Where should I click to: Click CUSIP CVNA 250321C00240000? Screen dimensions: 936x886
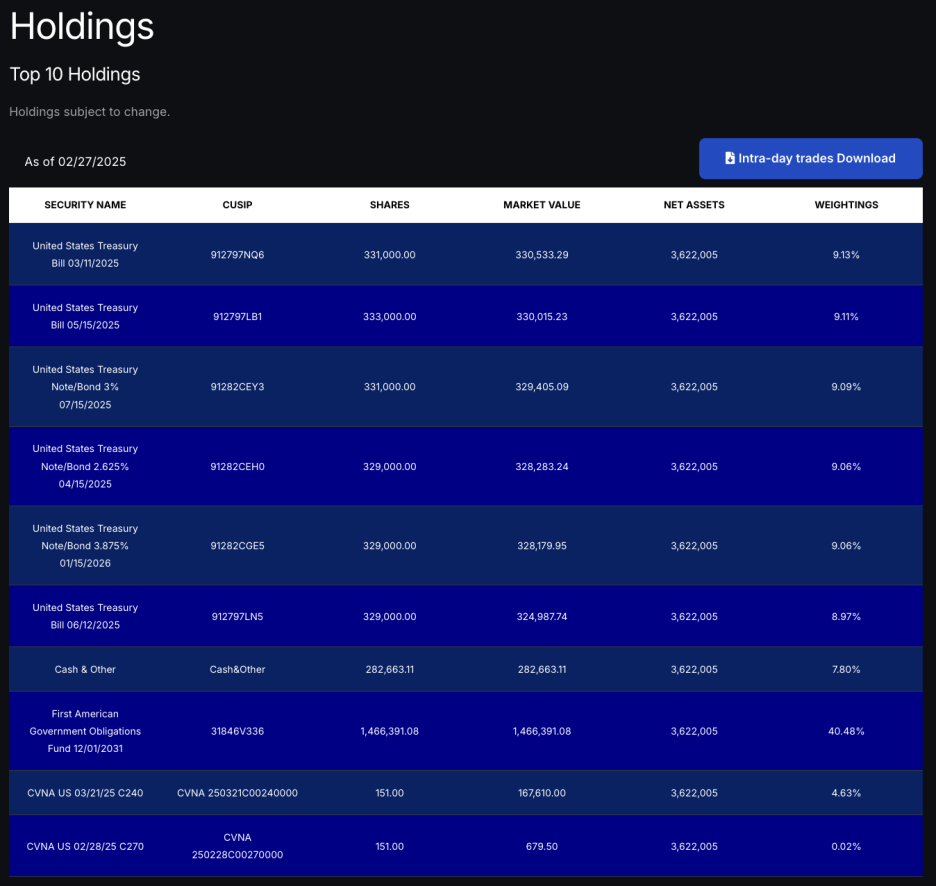[x=238, y=793]
